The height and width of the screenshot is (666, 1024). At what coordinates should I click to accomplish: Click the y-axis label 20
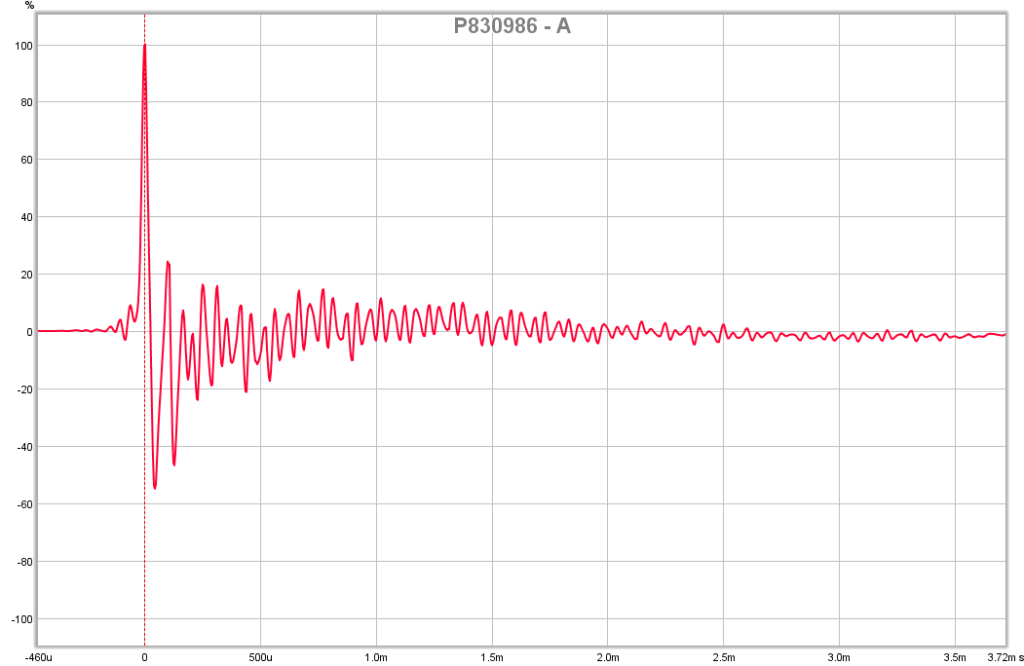point(27,275)
